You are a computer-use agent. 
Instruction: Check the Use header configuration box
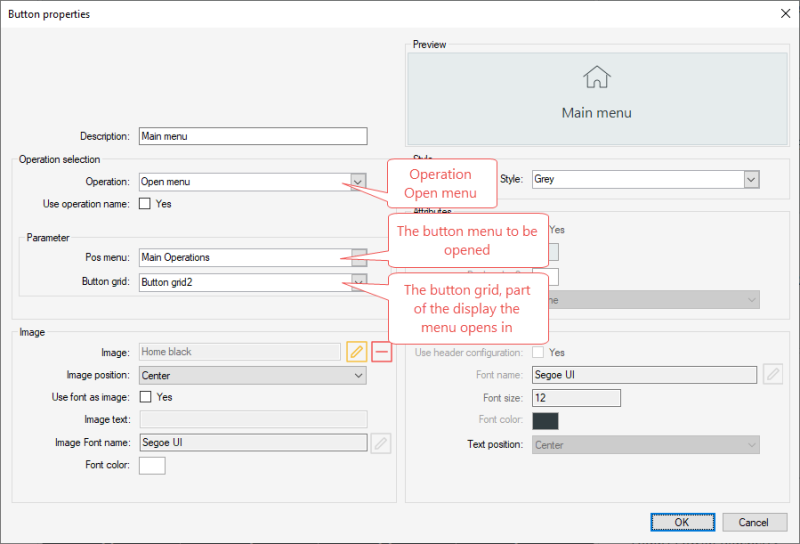click(539, 353)
